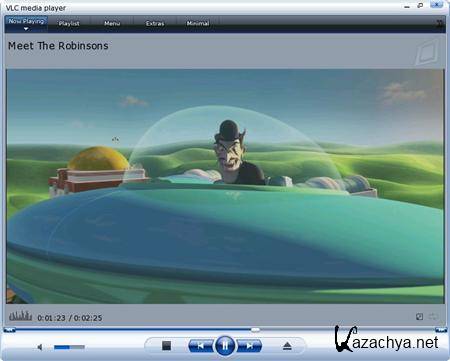Click the Meet The Robinsons title
Viewport: 450px width, 361px height.
(x=58, y=46)
